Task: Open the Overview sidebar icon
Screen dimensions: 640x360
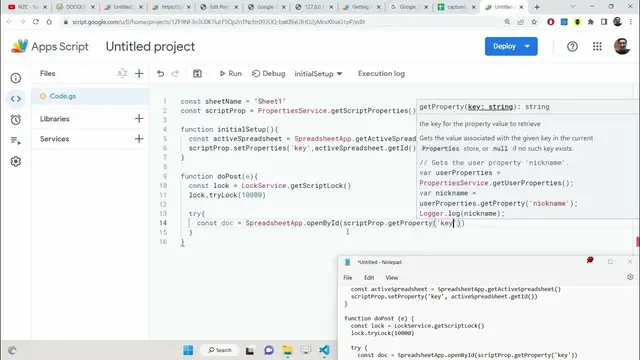Action: coord(16,78)
